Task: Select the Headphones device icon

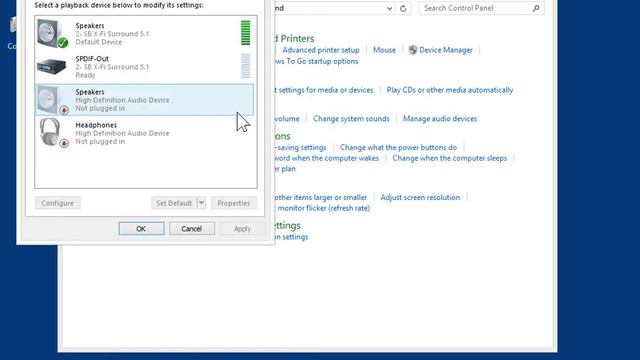Action: [53, 133]
